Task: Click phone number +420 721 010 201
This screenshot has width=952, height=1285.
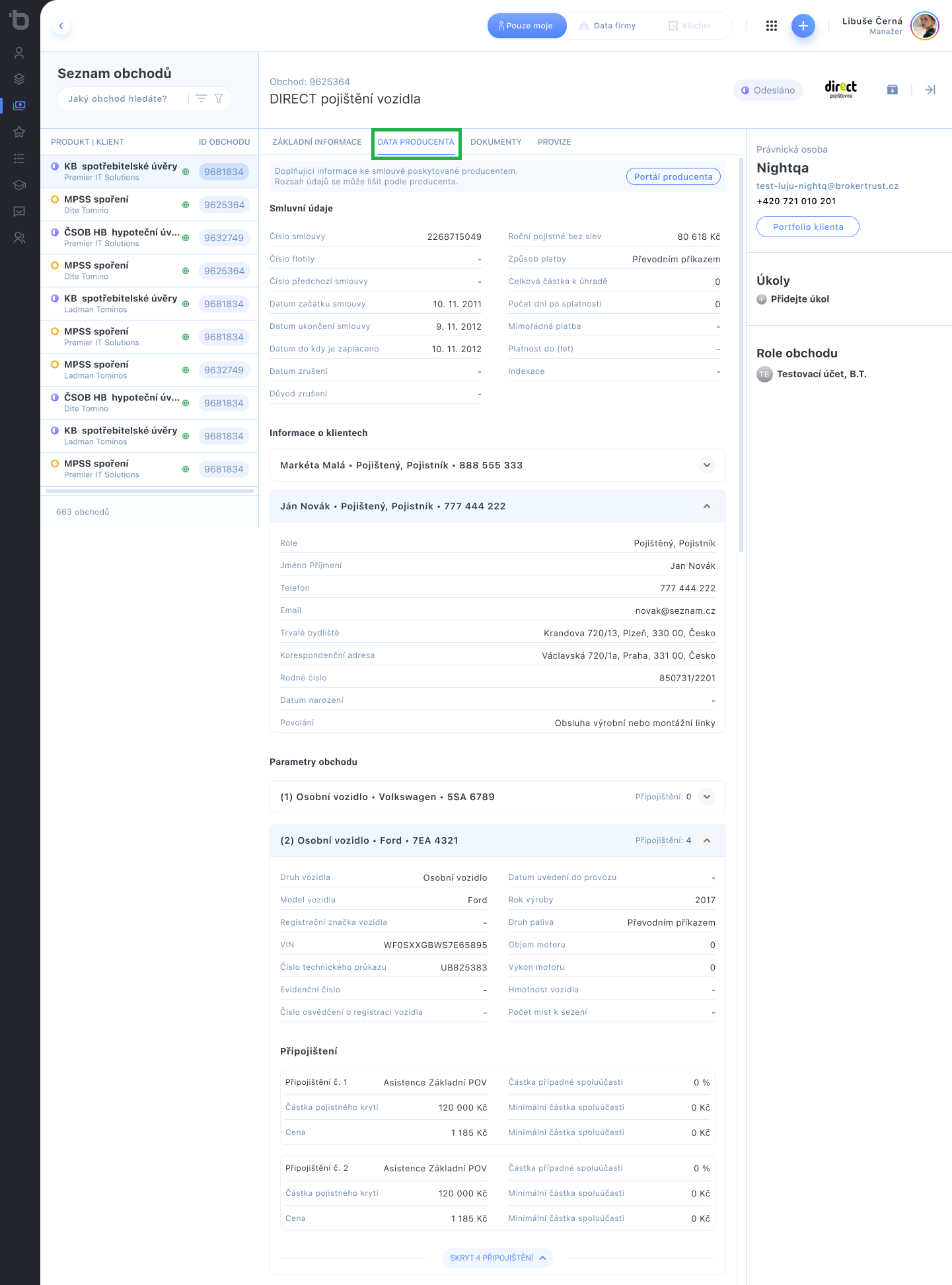Action: [x=796, y=201]
